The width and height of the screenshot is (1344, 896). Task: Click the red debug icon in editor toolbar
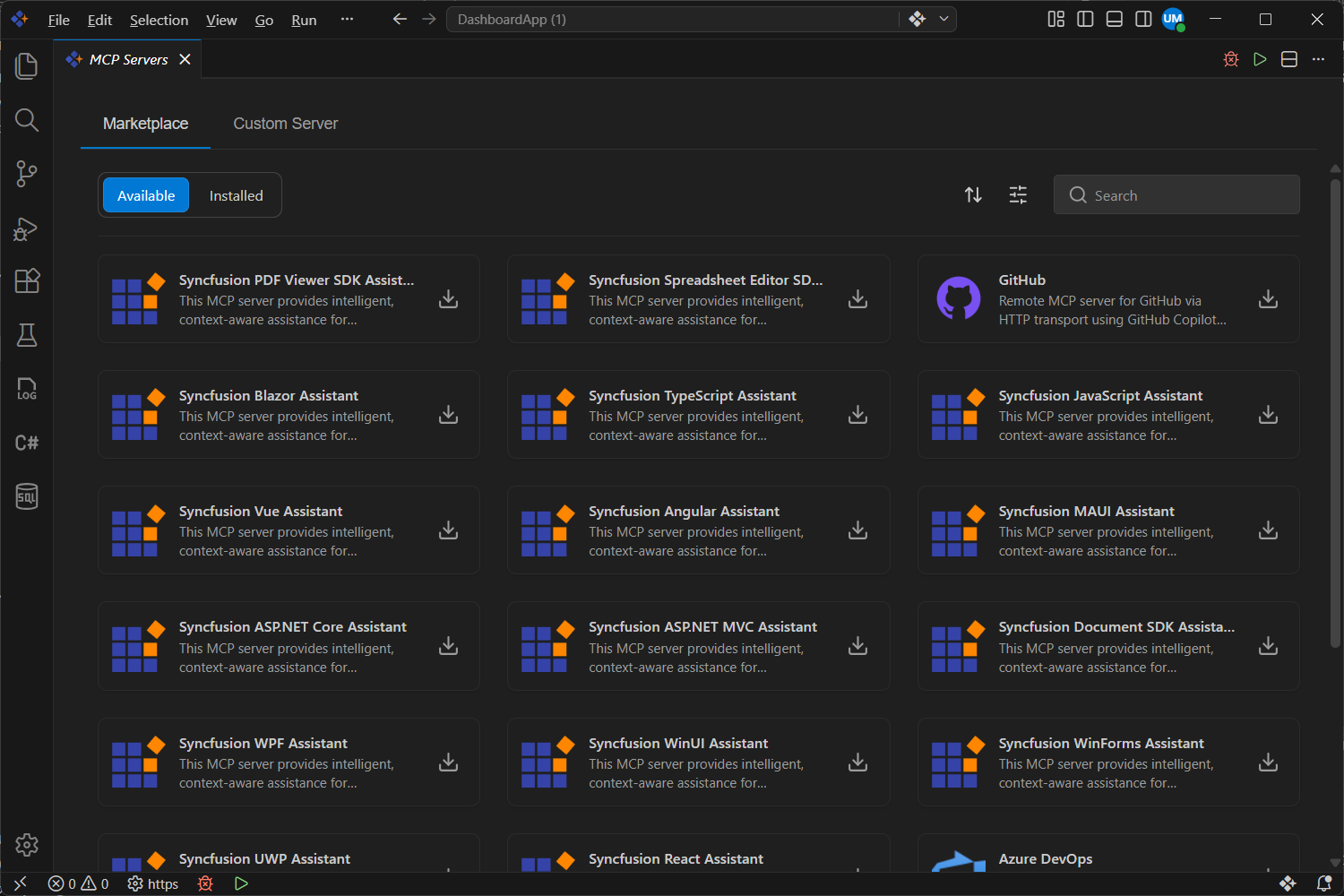tap(1231, 59)
